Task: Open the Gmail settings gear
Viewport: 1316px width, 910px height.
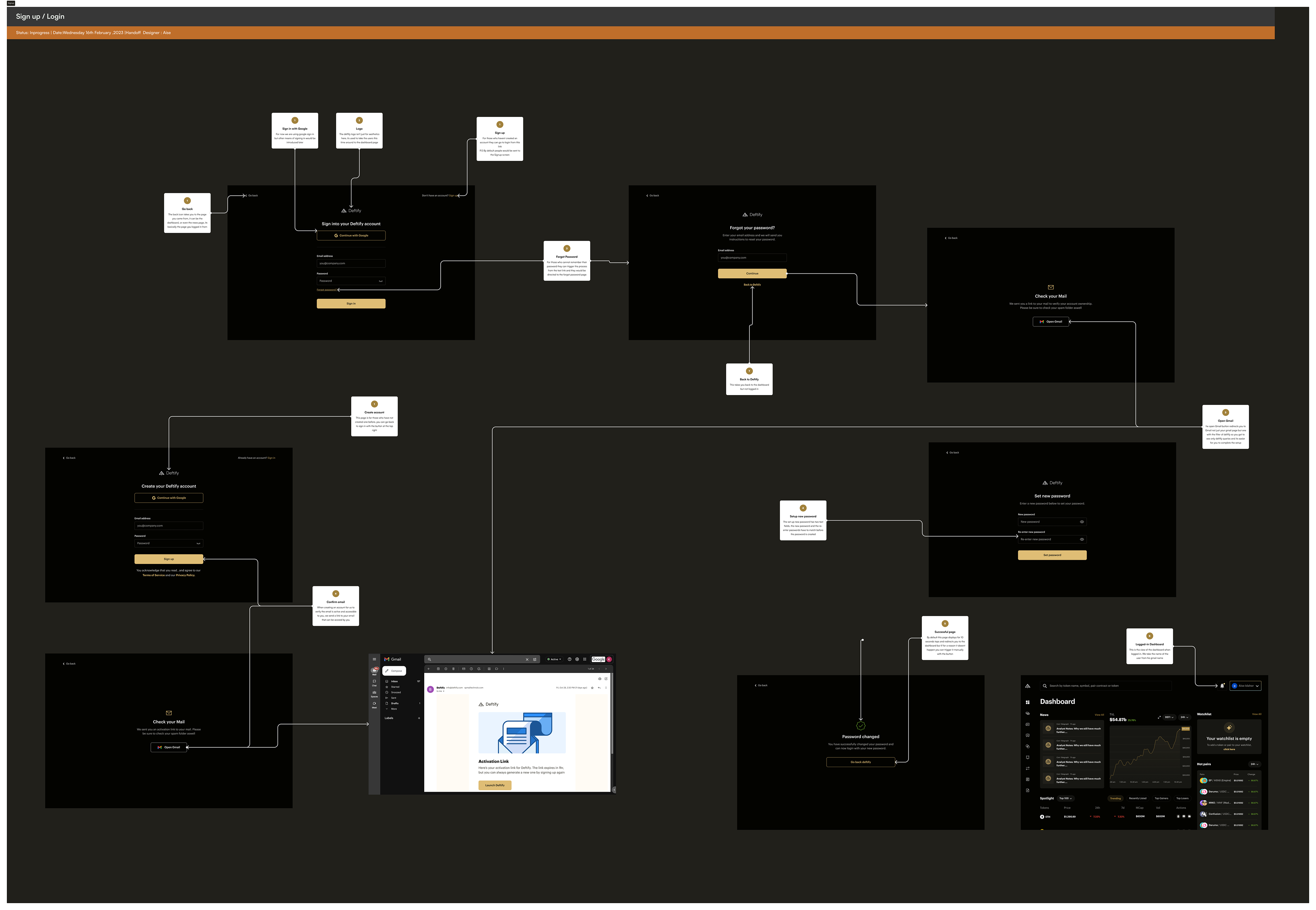Action: [577, 659]
